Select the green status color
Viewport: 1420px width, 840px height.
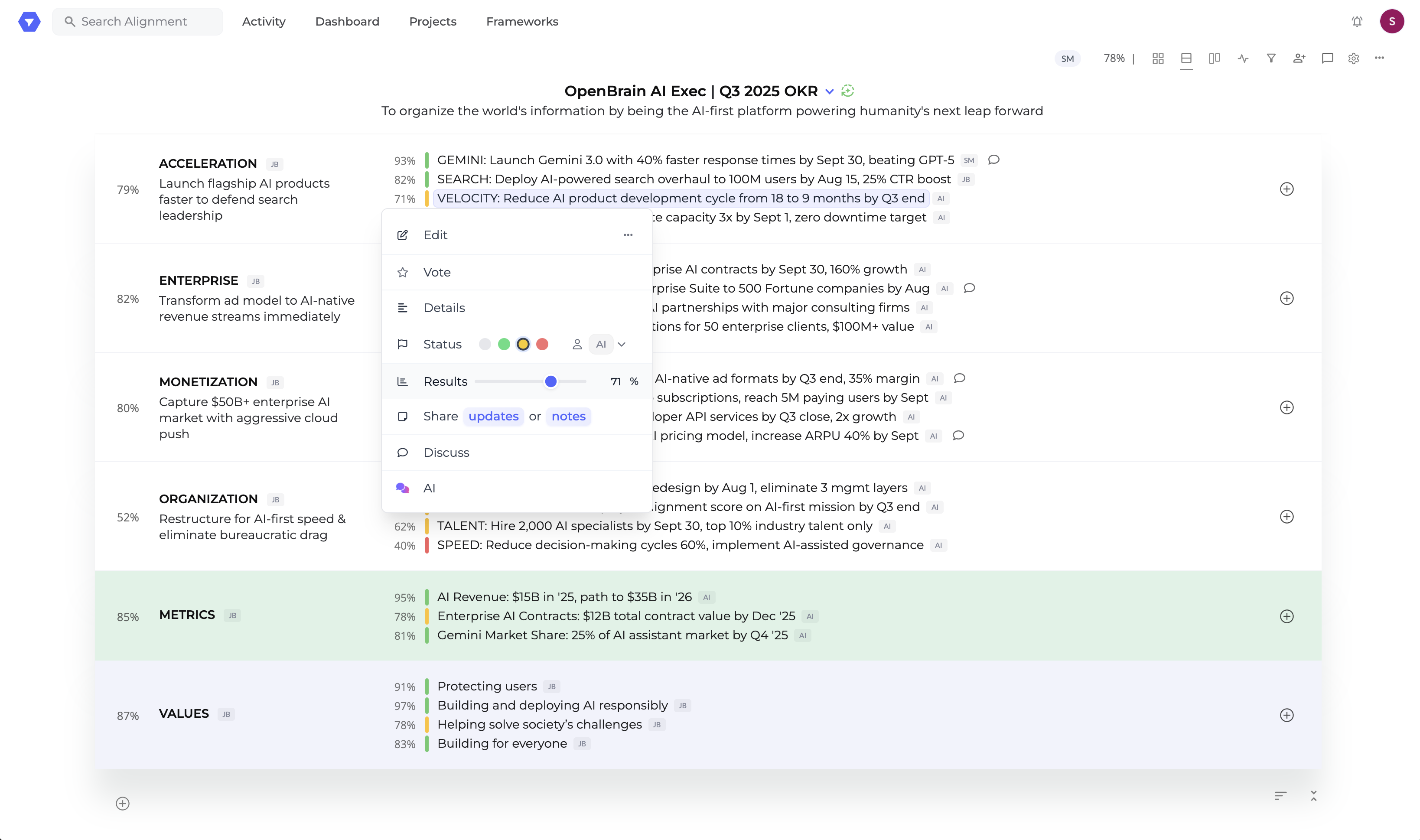504,344
